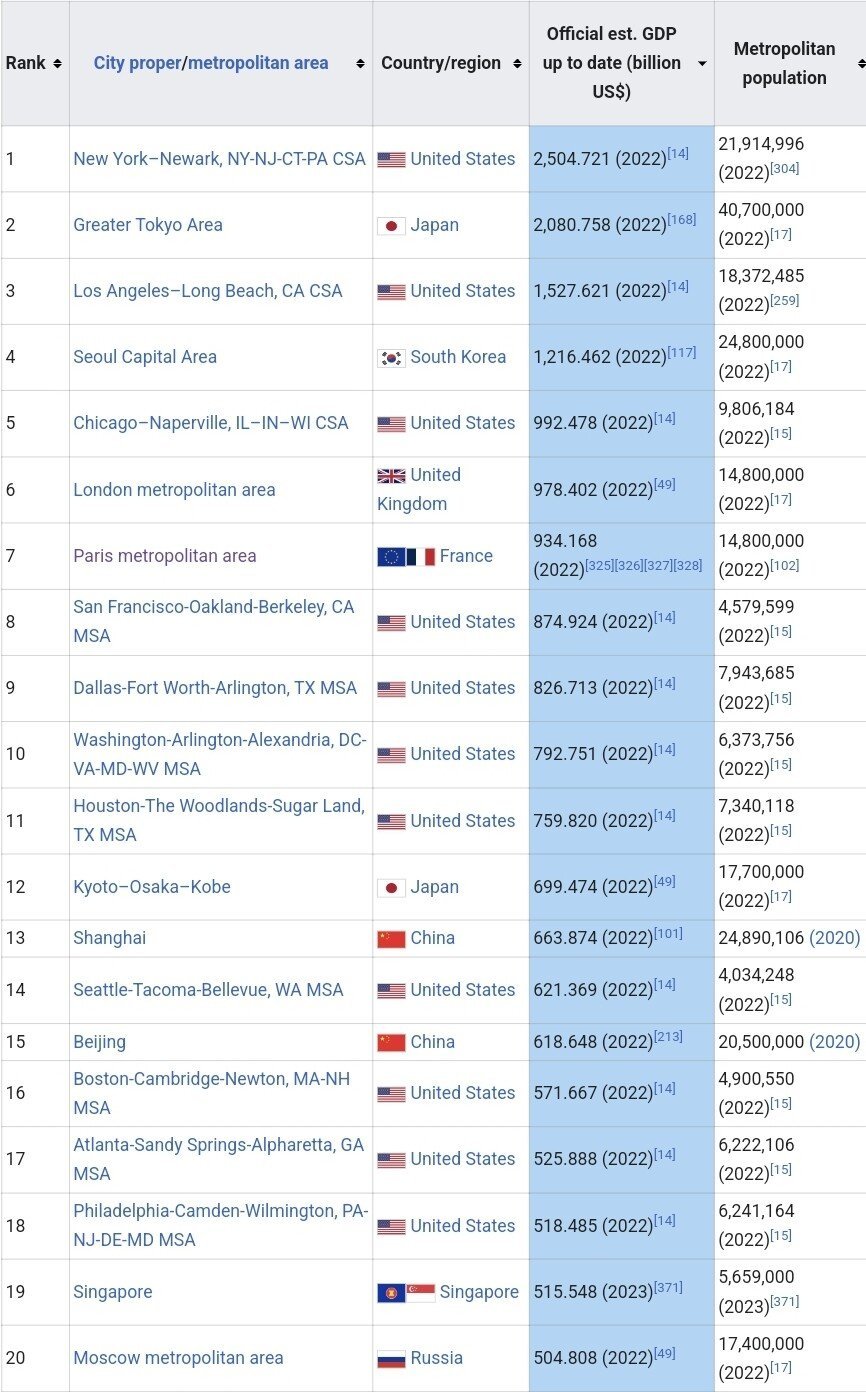
Task: Open the 'metropolitan area' header link
Action: [x=258, y=63]
